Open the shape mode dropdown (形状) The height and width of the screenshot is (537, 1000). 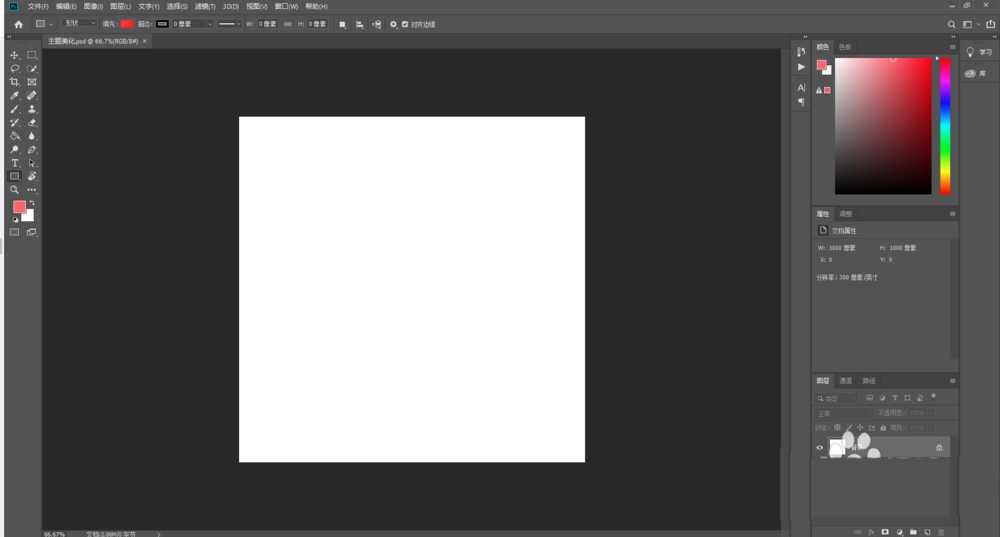(79, 23)
